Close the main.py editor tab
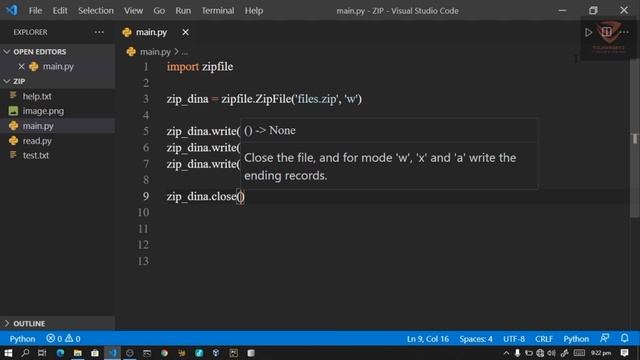Viewport: 640px width, 360px height. click(185, 32)
